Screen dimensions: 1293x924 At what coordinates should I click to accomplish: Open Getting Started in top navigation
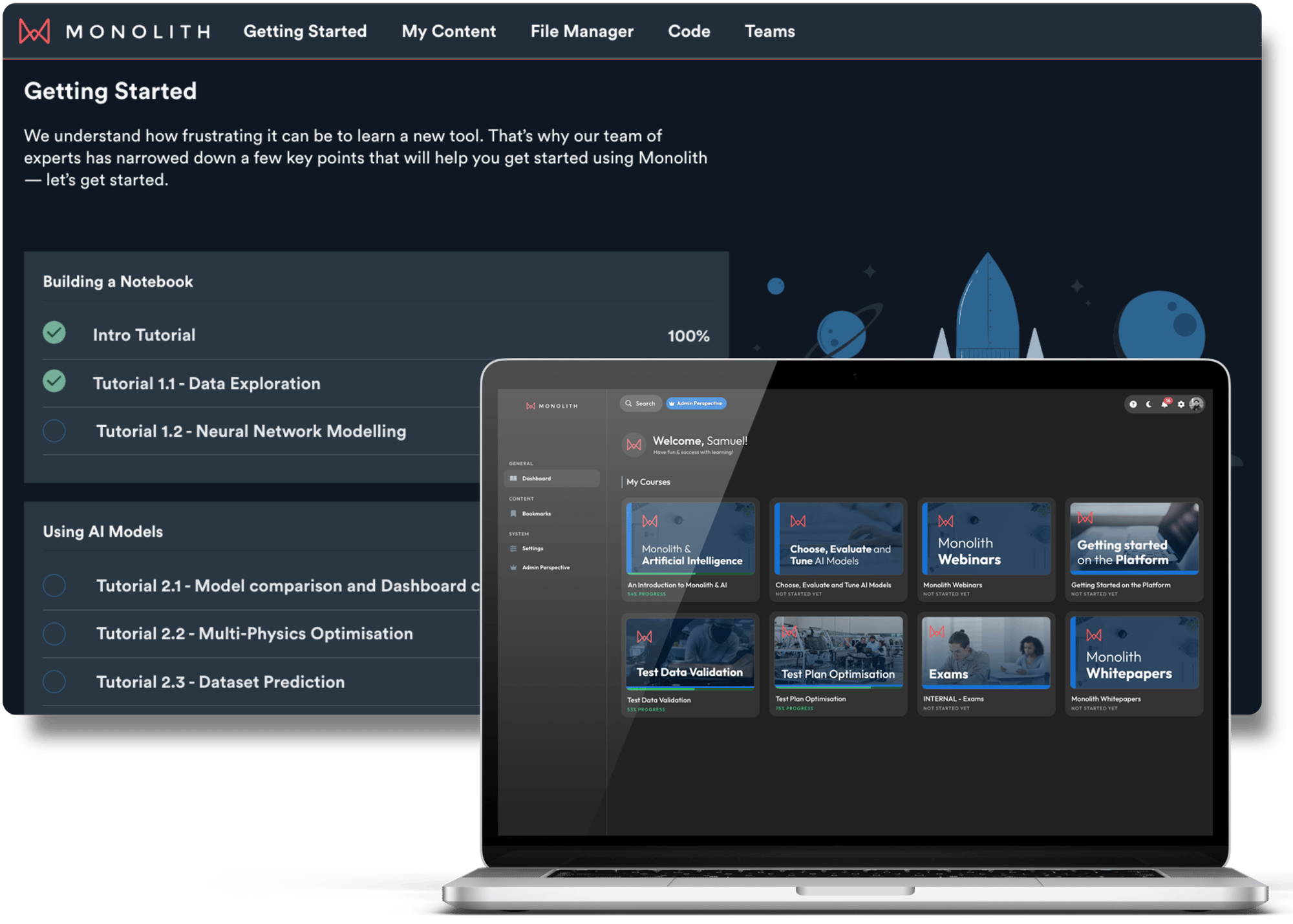tap(305, 31)
